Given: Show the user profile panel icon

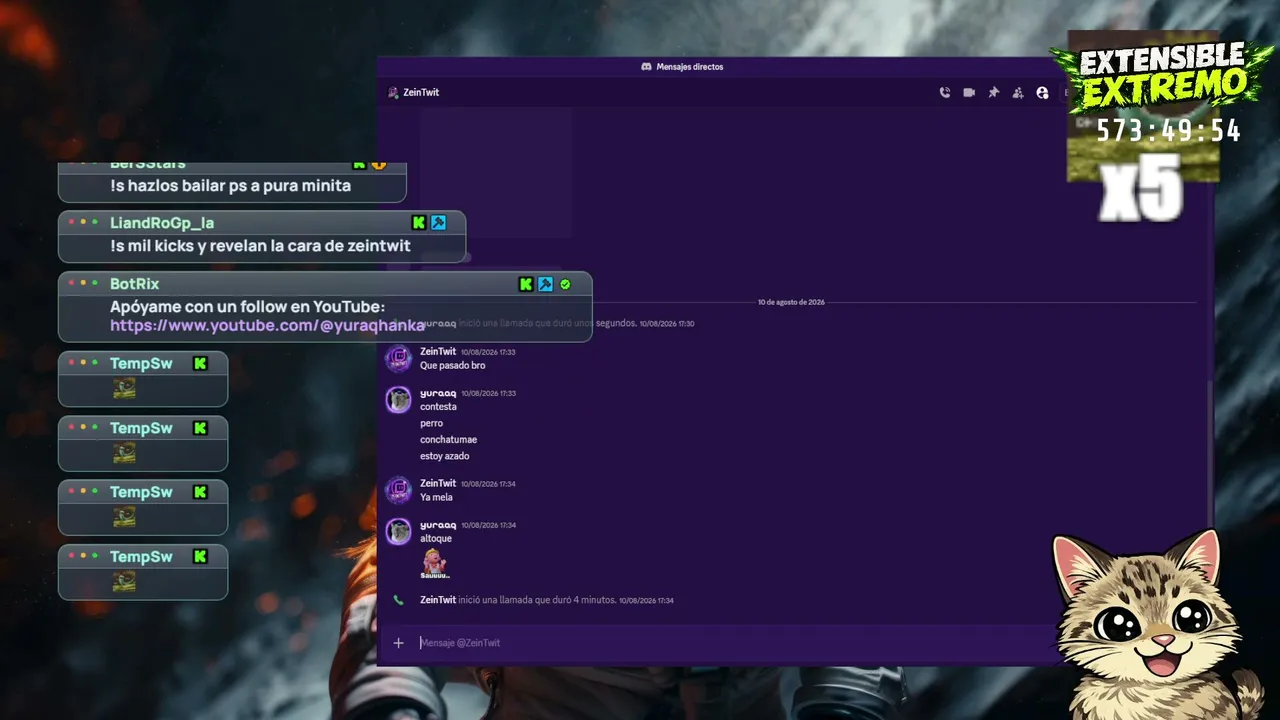Looking at the screenshot, I should pos(1042,92).
